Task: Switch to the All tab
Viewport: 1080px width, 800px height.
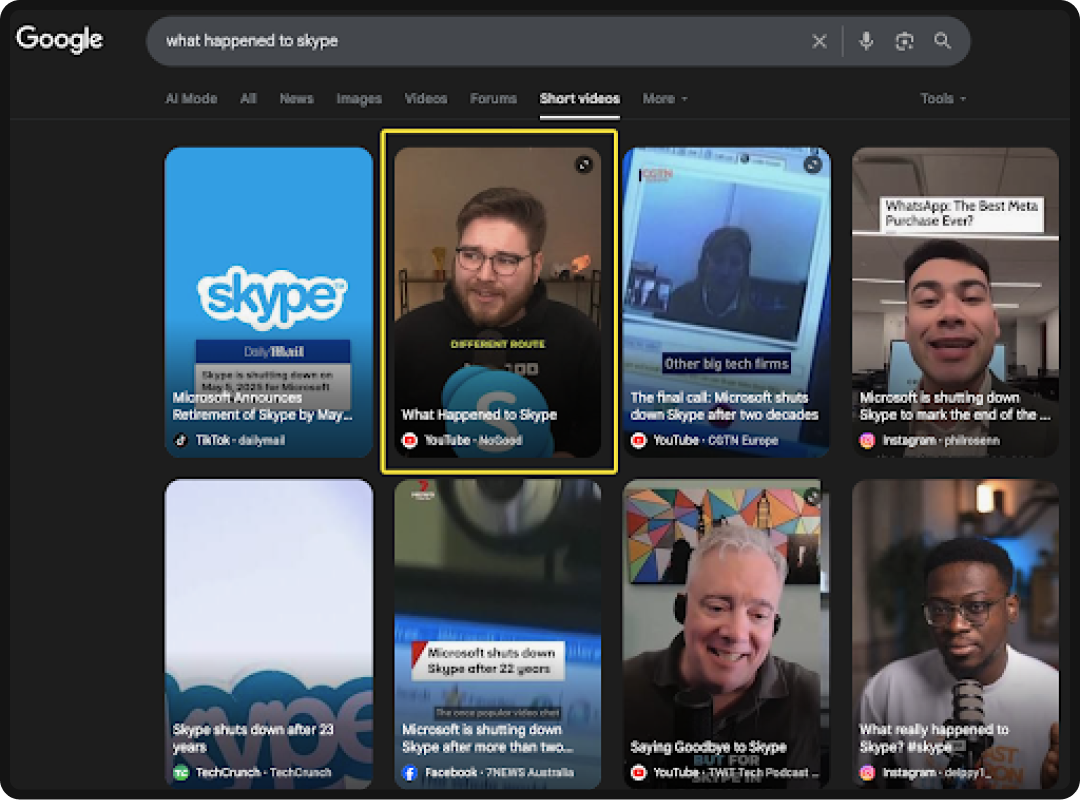Action: [x=248, y=99]
